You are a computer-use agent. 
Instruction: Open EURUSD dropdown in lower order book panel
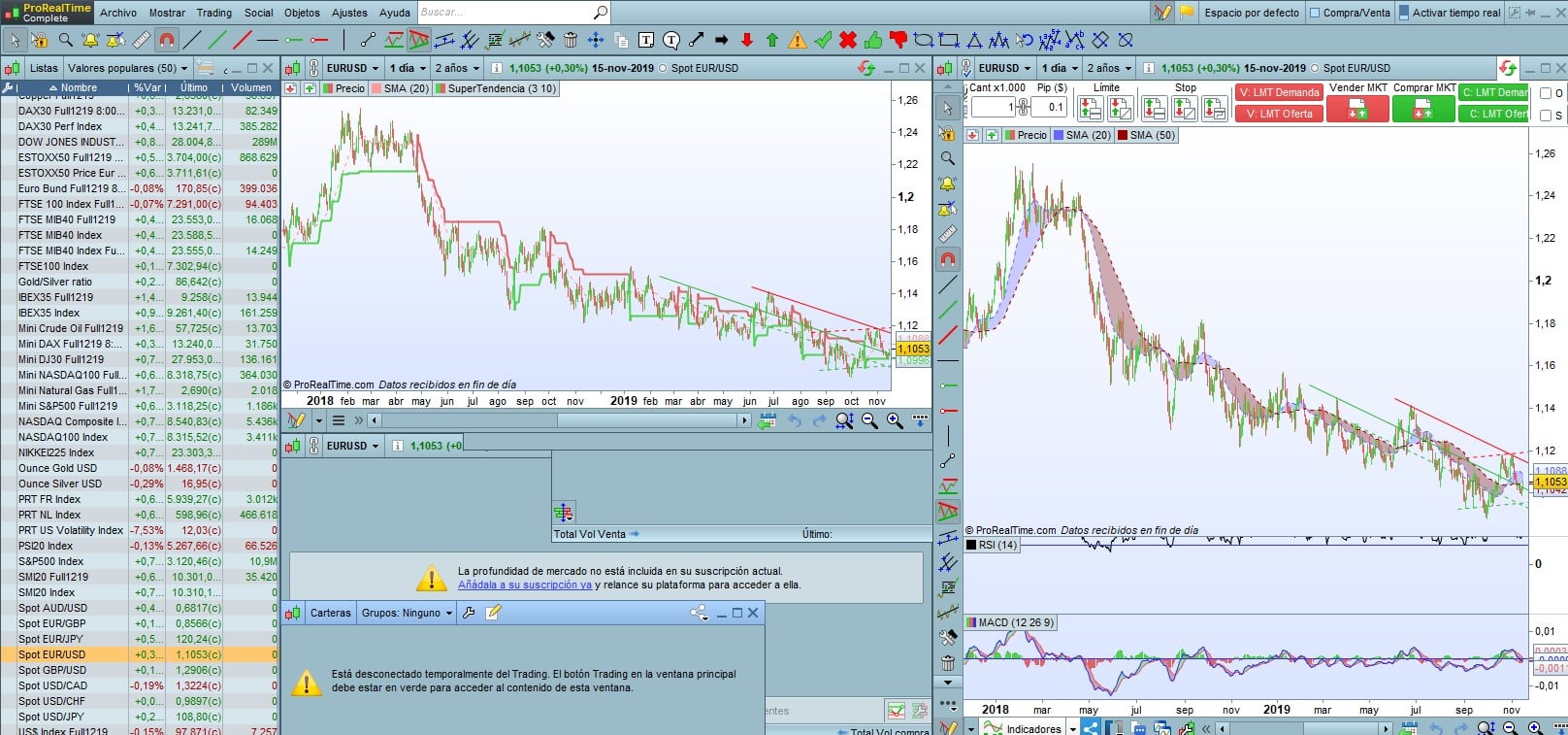(353, 446)
